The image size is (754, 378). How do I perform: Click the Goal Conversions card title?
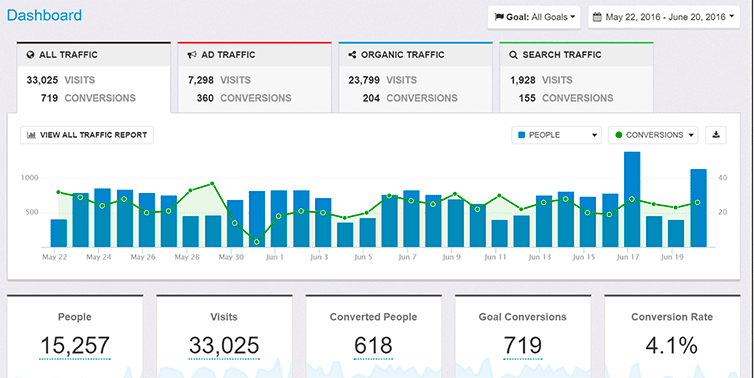coord(523,317)
